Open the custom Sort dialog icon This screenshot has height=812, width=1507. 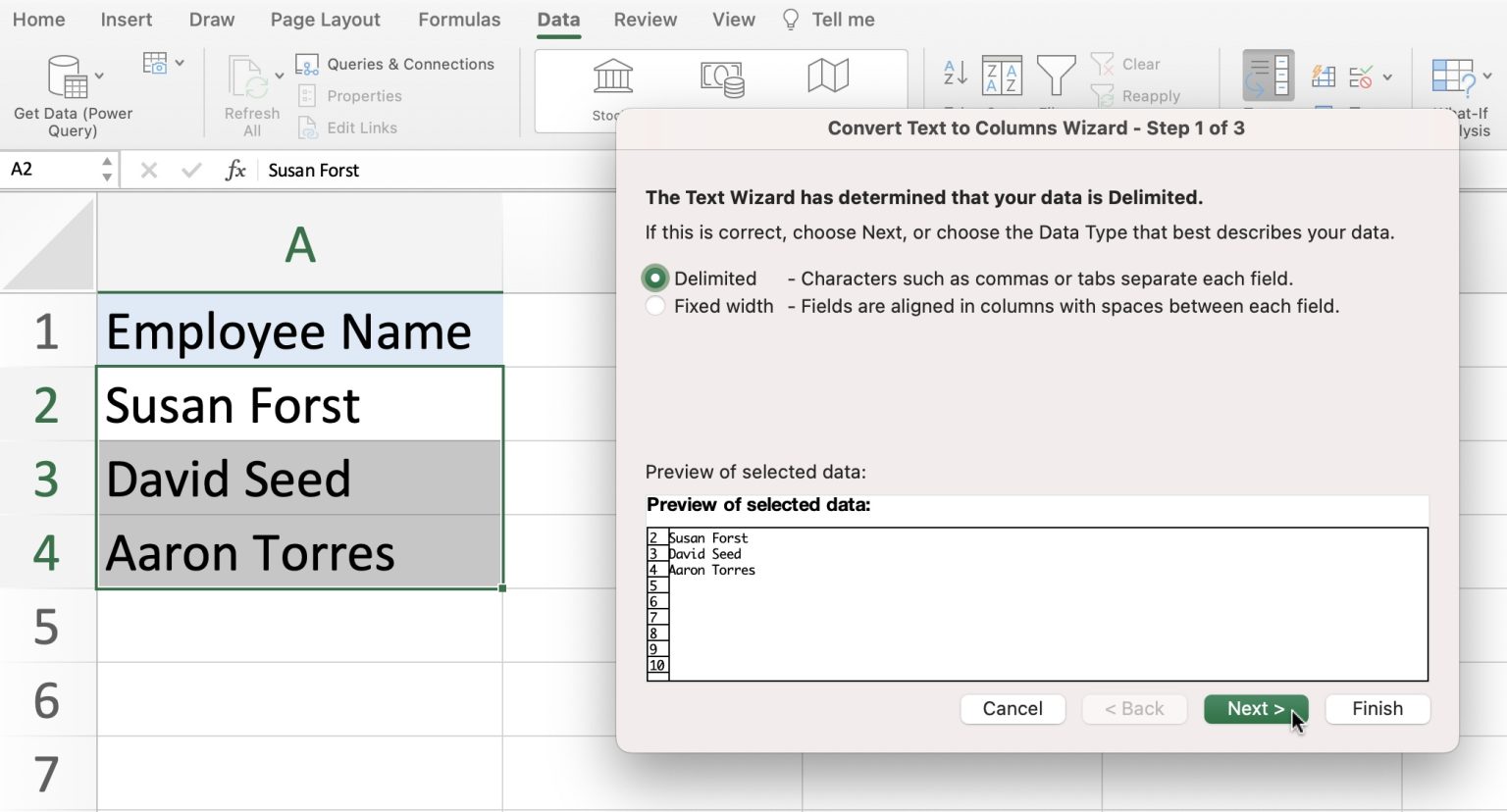(x=1002, y=76)
